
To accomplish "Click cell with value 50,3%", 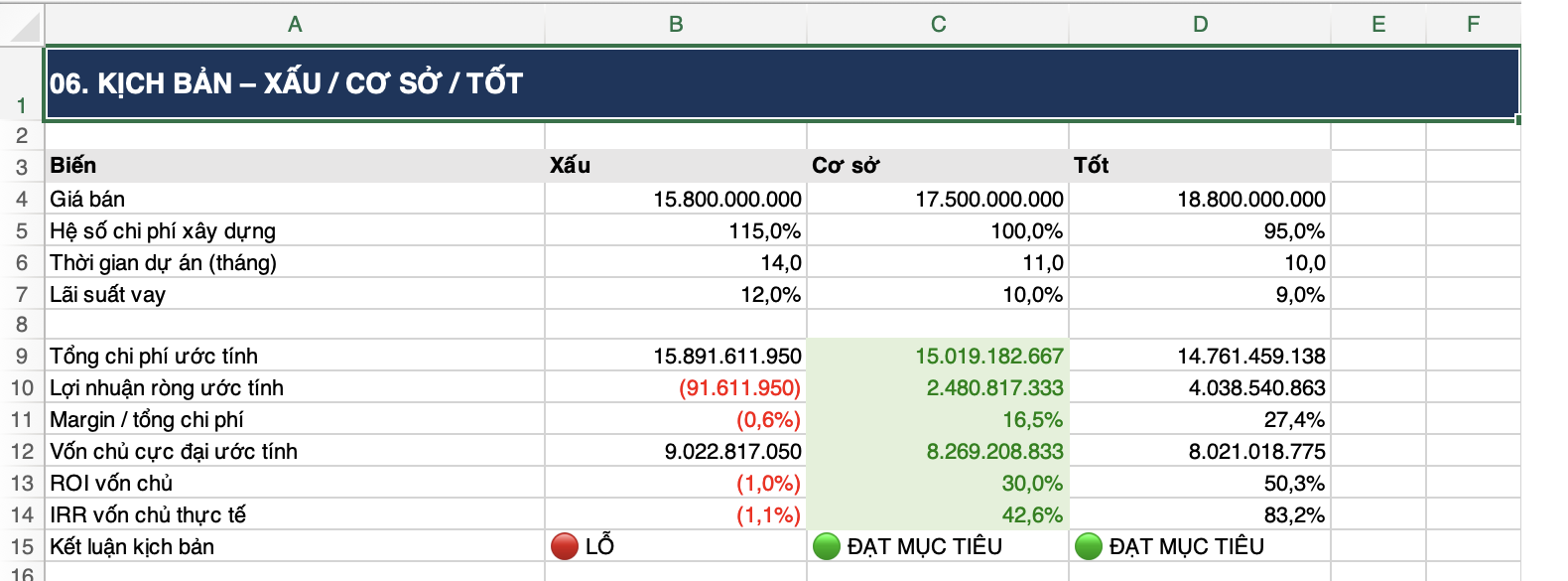I will point(1200,483).
